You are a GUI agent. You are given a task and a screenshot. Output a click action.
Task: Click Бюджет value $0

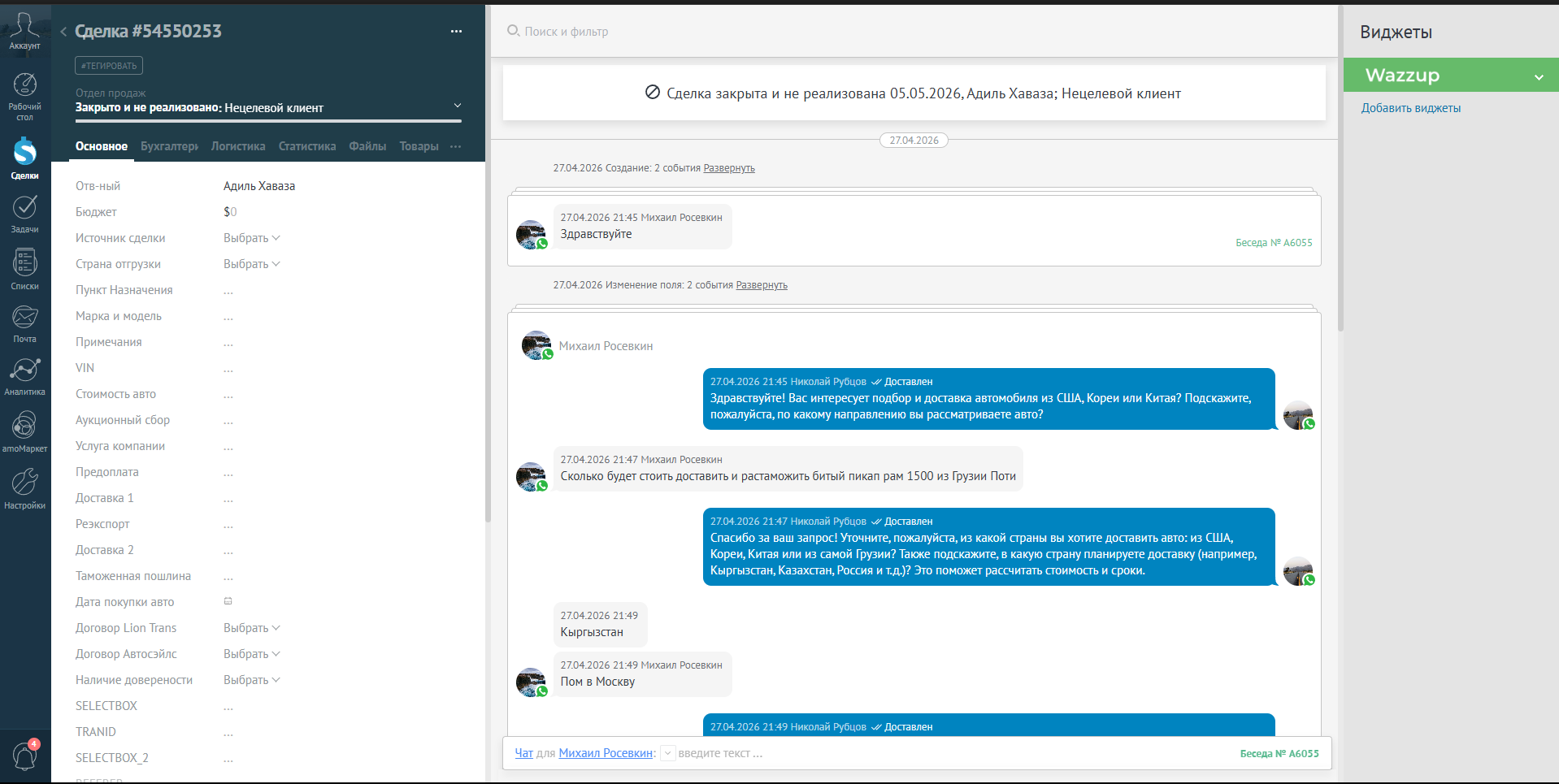pyautogui.click(x=230, y=212)
